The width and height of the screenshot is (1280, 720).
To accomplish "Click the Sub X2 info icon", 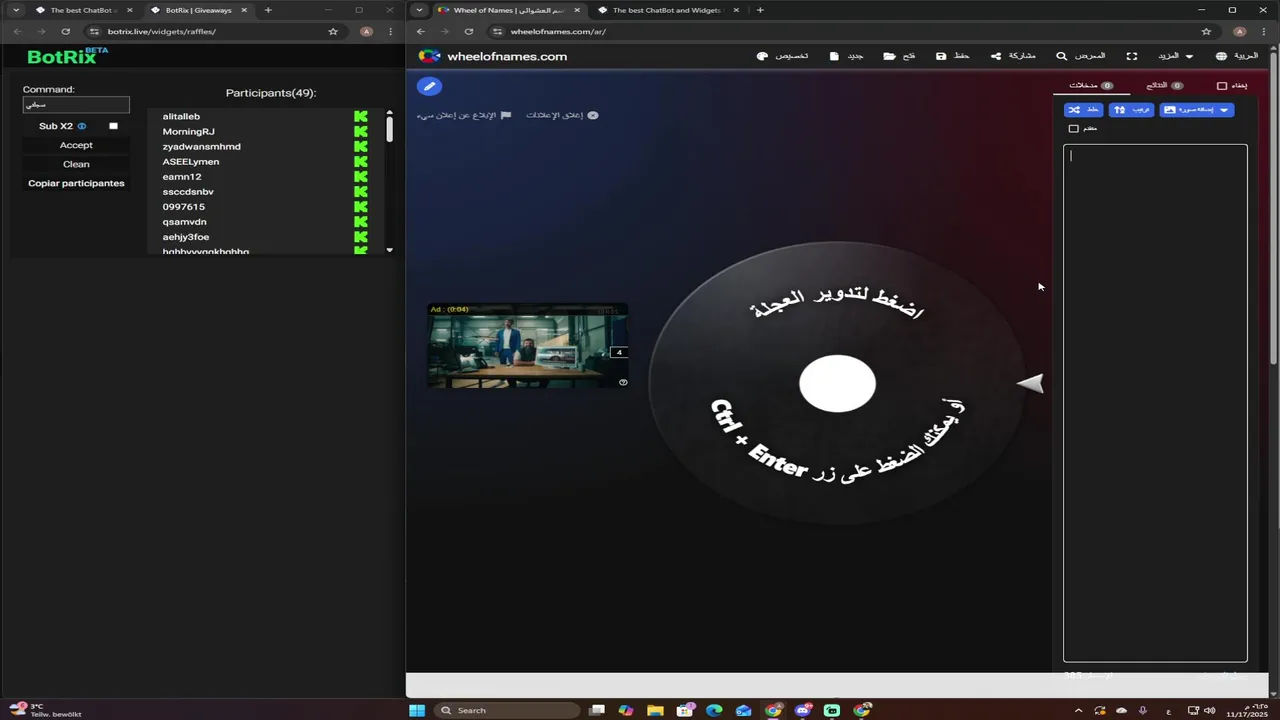I will tap(82, 126).
